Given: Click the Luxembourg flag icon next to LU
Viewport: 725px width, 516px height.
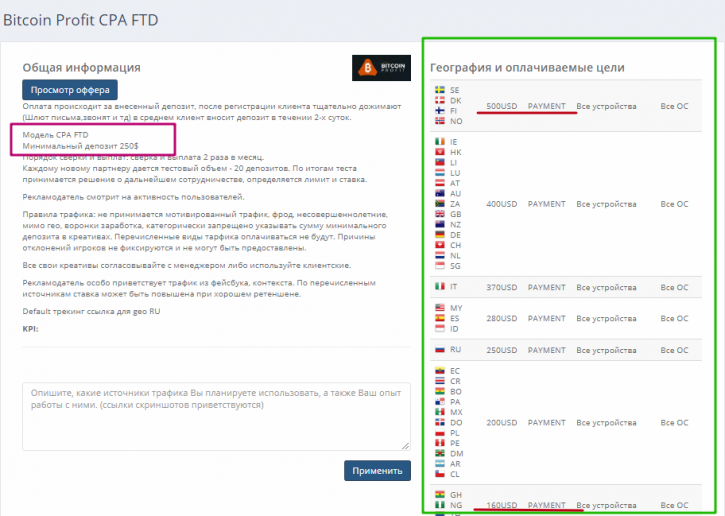Looking at the screenshot, I should pyautogui.click(x=440, y=173).
